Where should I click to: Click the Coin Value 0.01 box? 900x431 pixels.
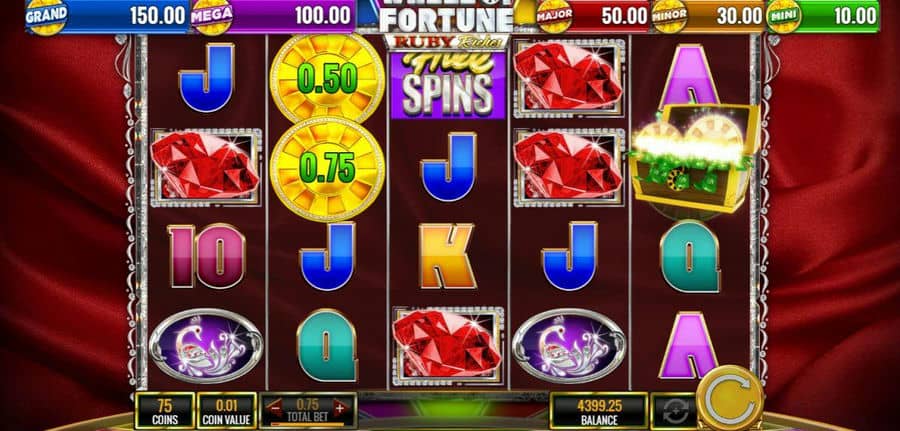[x=227, y=411]
